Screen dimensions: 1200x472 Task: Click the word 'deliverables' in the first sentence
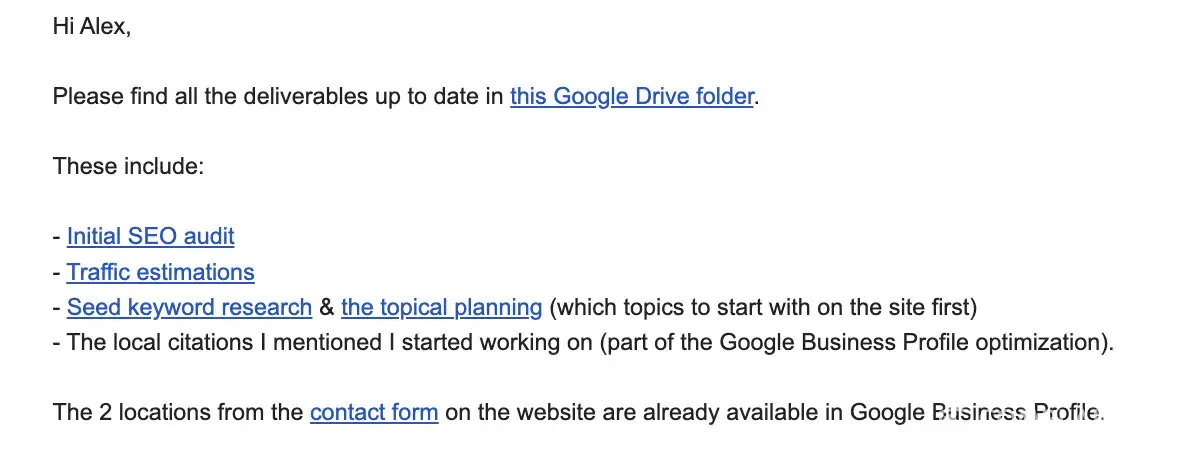click(x=301, y=97)
